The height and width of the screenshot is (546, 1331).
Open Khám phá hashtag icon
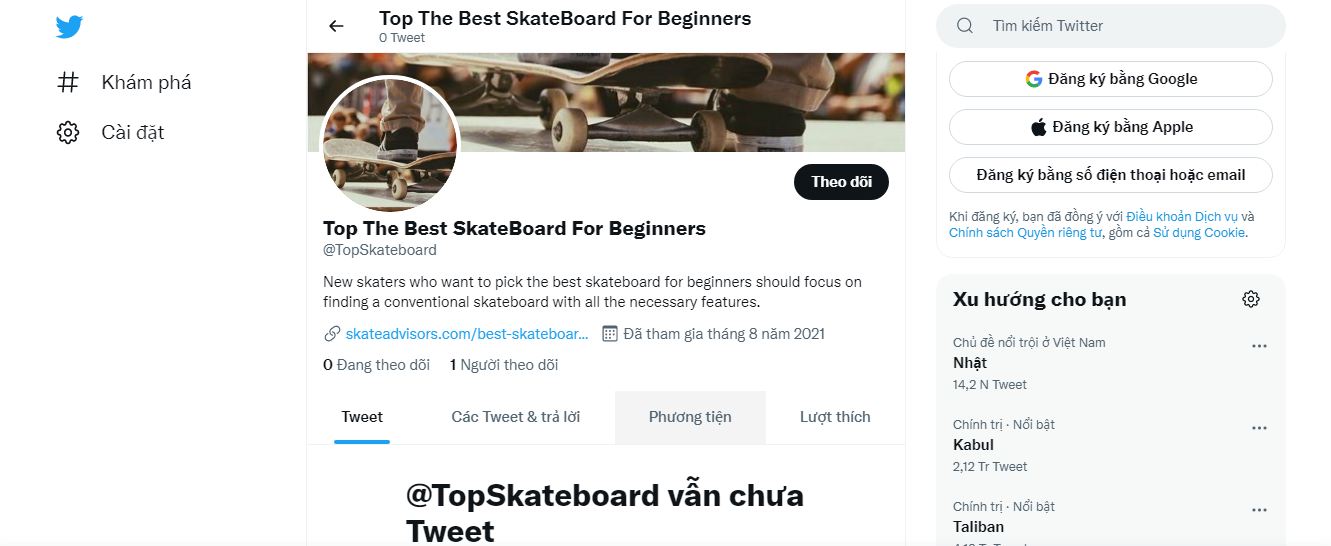coord(68,82)
